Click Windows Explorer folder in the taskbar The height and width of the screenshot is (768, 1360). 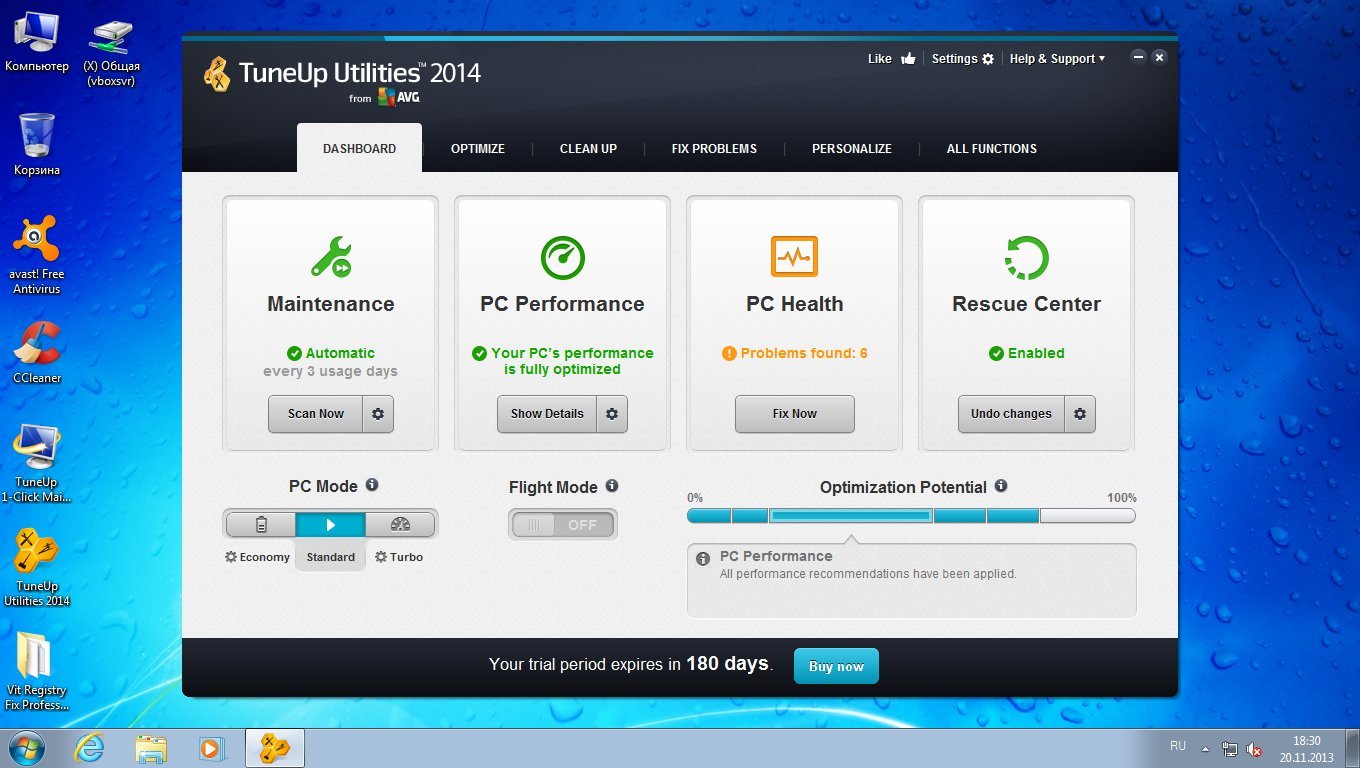(x=151, y=748)
